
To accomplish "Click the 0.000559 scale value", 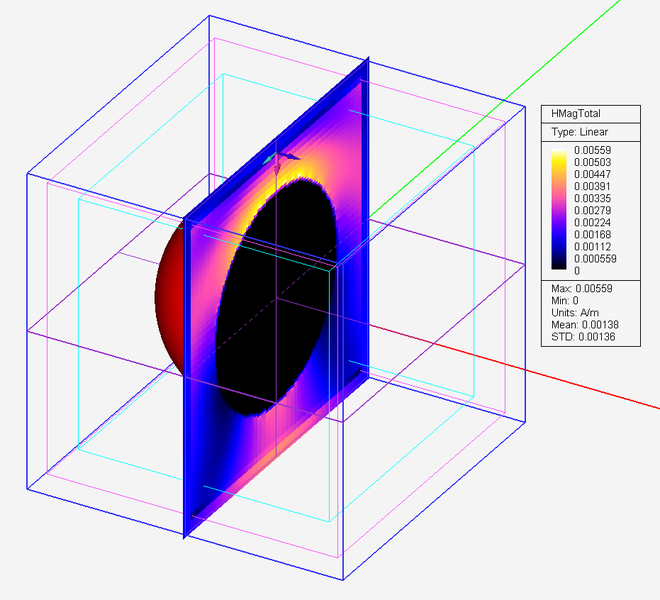I will [595, 259].
